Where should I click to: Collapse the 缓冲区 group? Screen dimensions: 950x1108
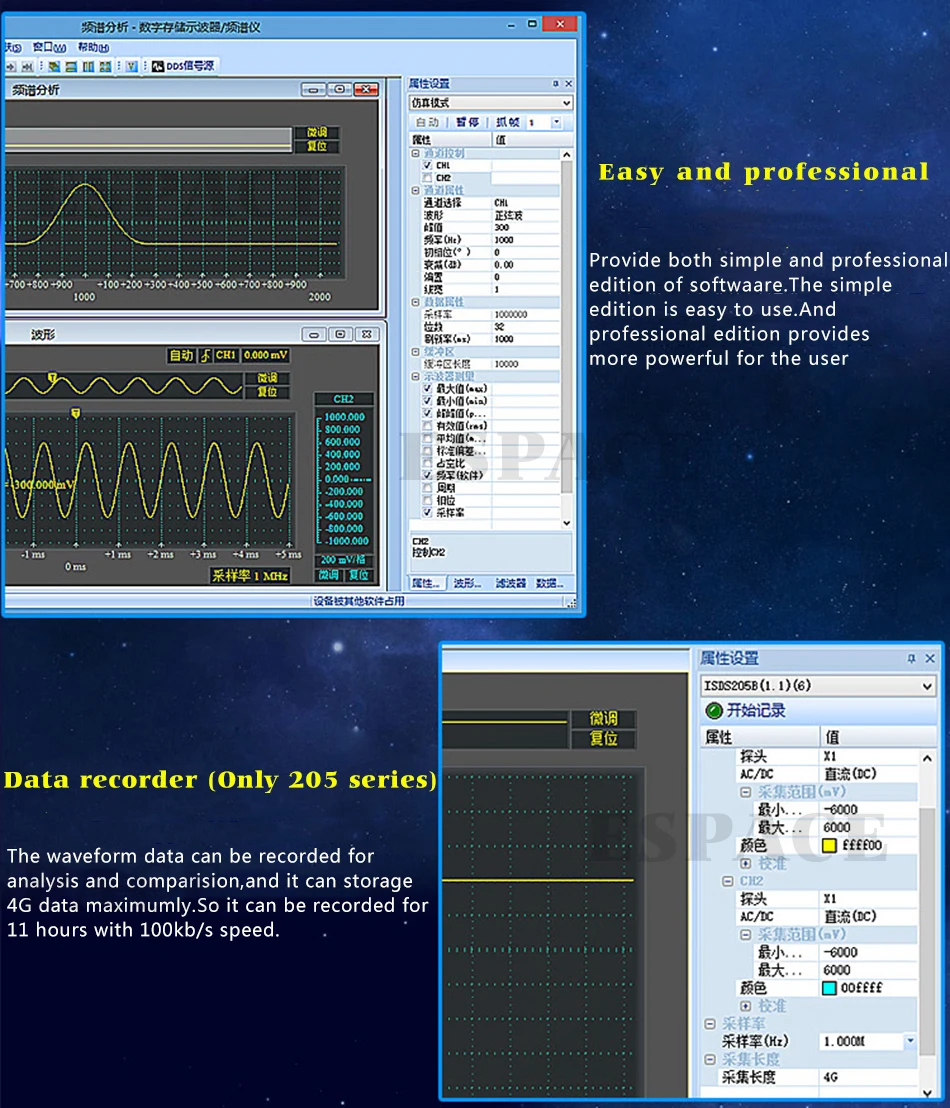click(416, 351)
